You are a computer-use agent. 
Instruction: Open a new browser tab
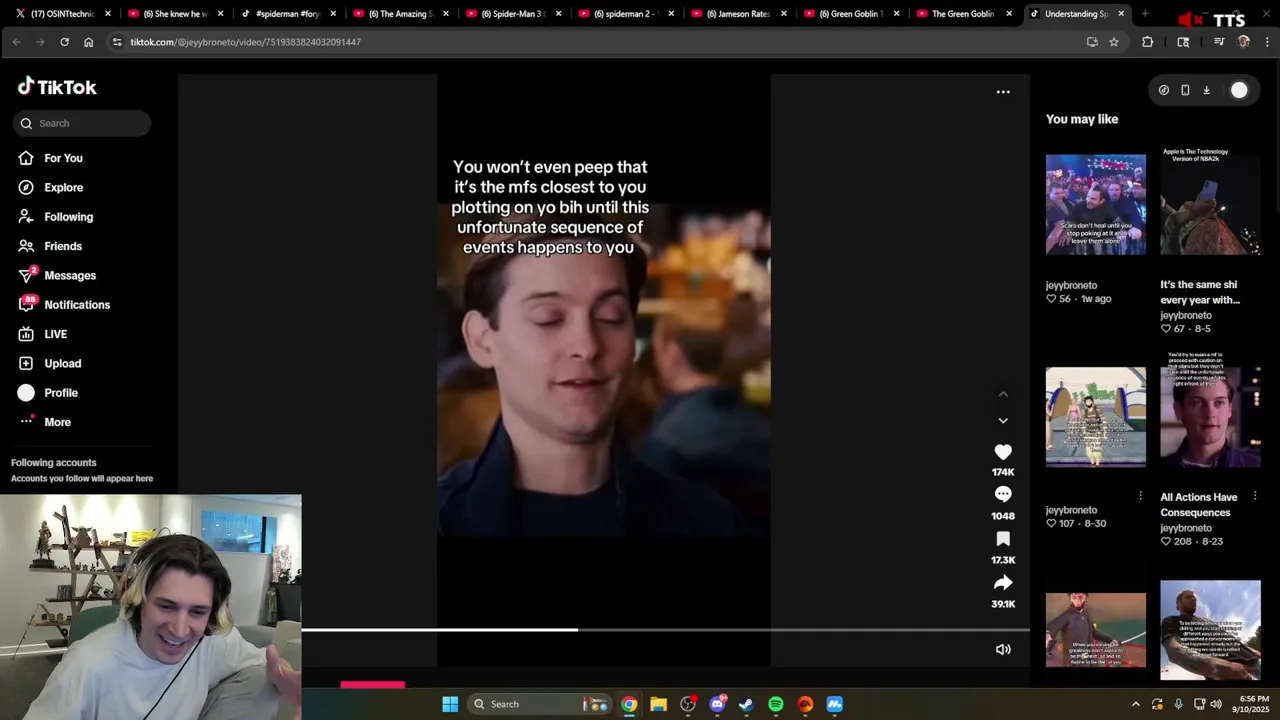(x=1145, y=14)
